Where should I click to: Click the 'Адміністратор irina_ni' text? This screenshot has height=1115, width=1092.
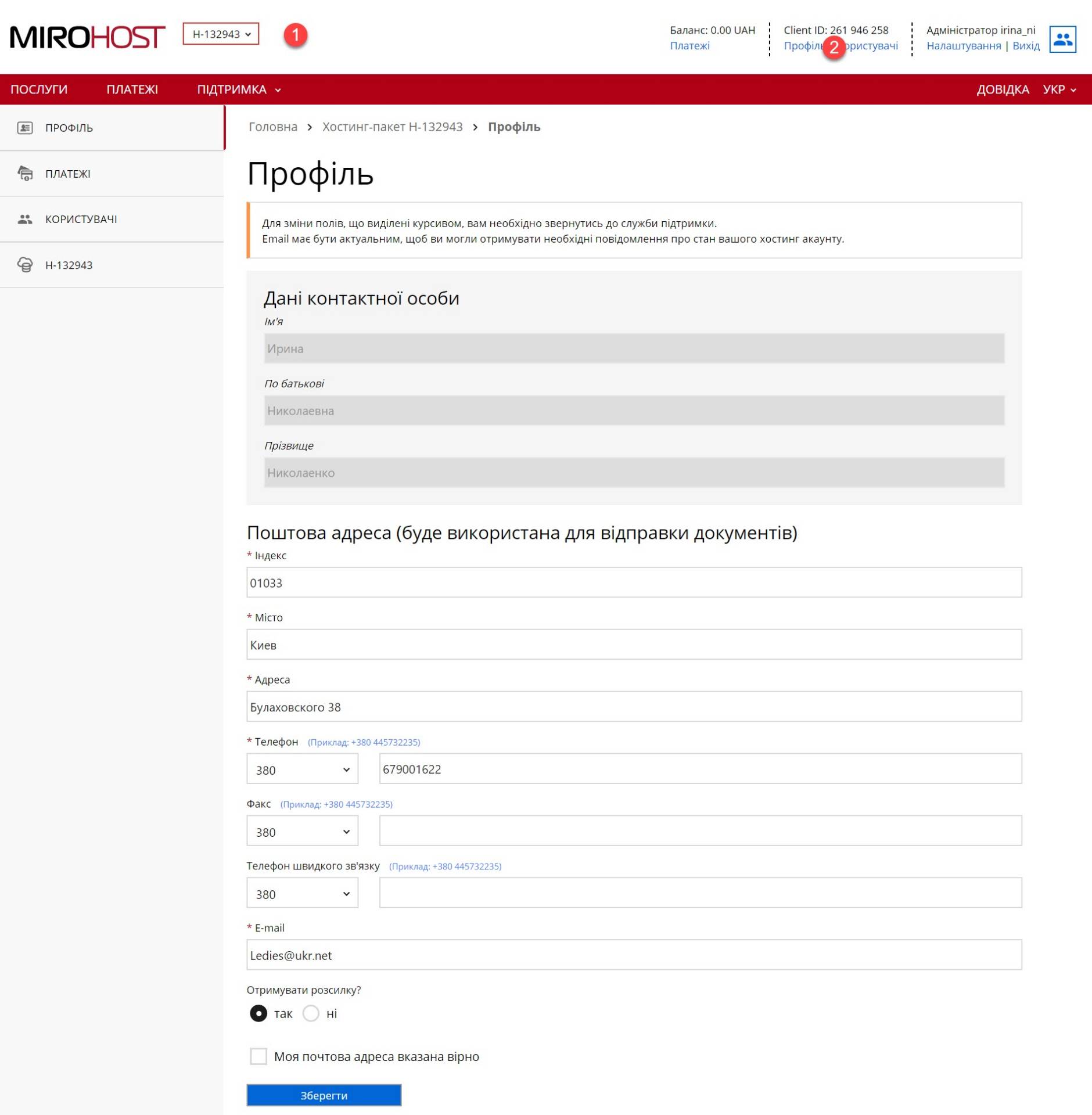(980, 30)
